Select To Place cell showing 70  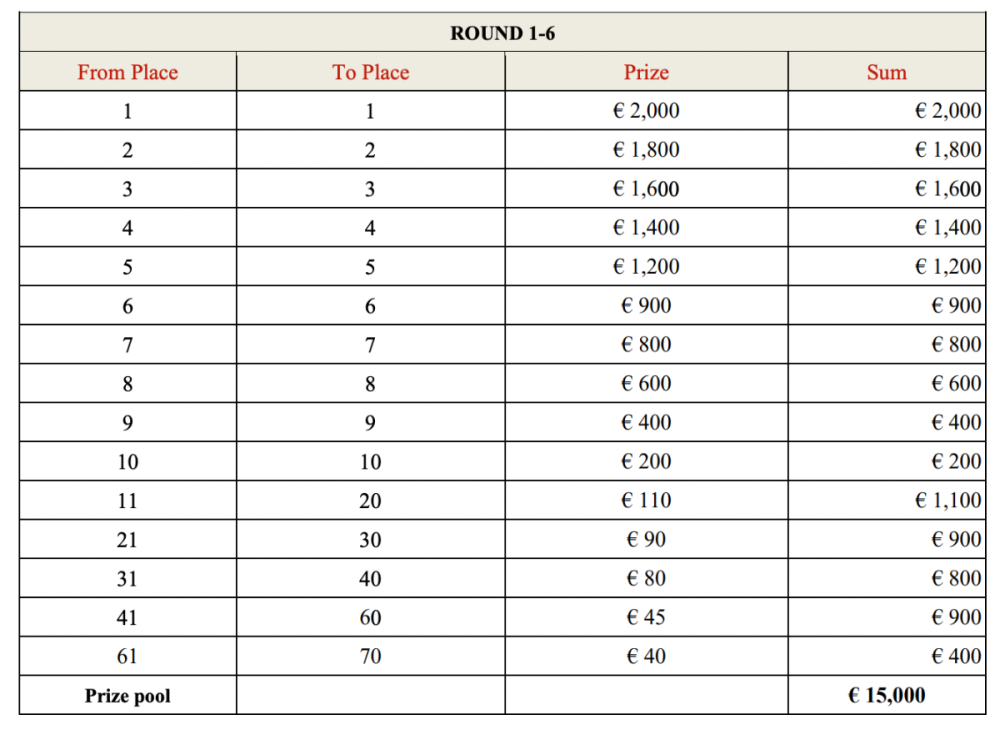point(370,657)
